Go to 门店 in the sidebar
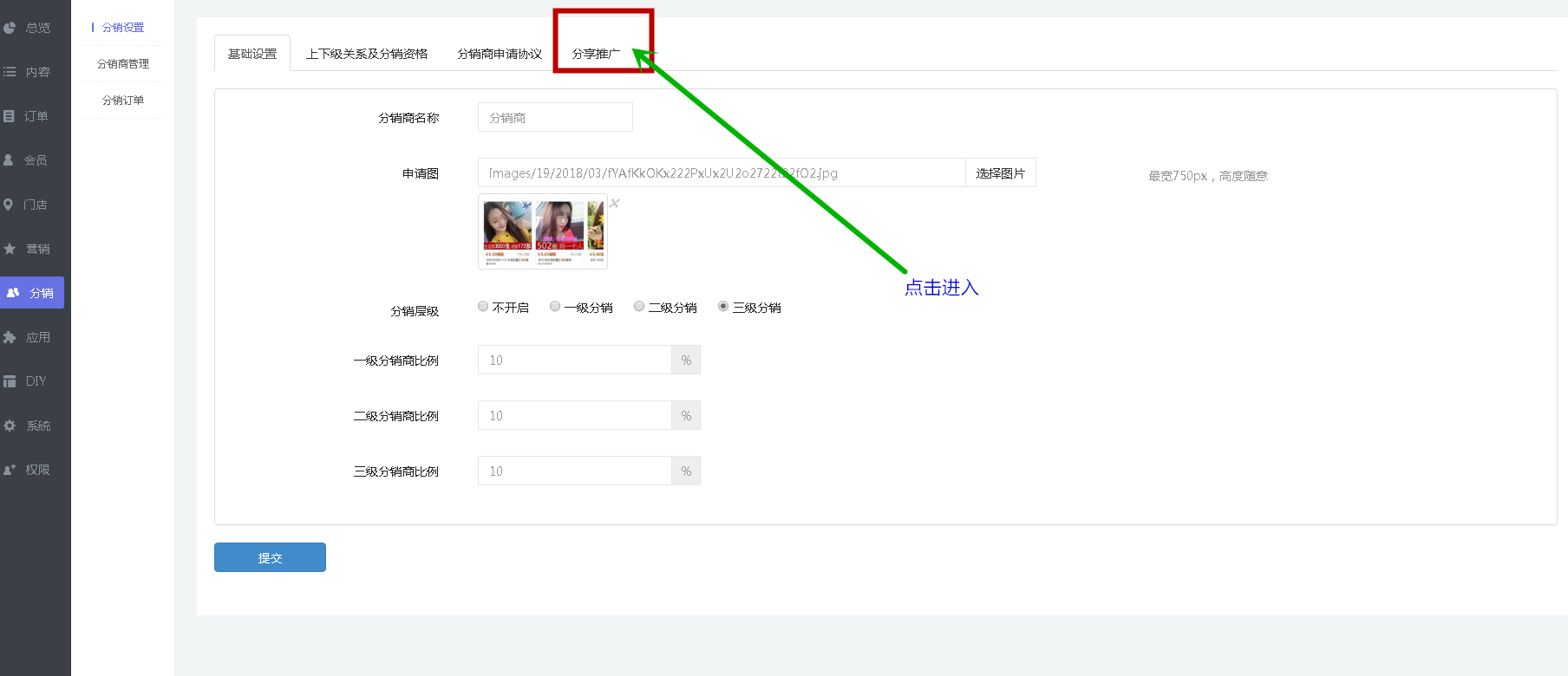Image resolution: width=1568 pixels, height=676 pixels. tap(36, 205)
